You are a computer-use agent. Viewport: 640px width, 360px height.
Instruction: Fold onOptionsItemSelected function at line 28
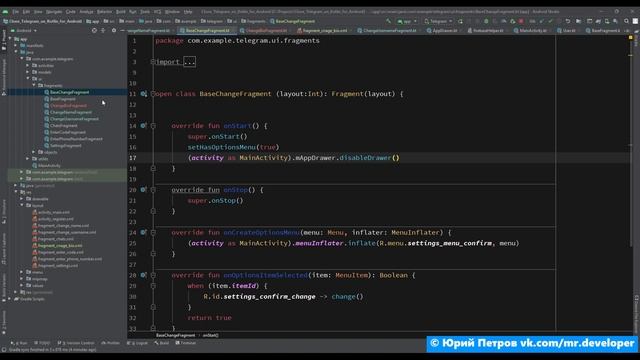pos(153,275)
